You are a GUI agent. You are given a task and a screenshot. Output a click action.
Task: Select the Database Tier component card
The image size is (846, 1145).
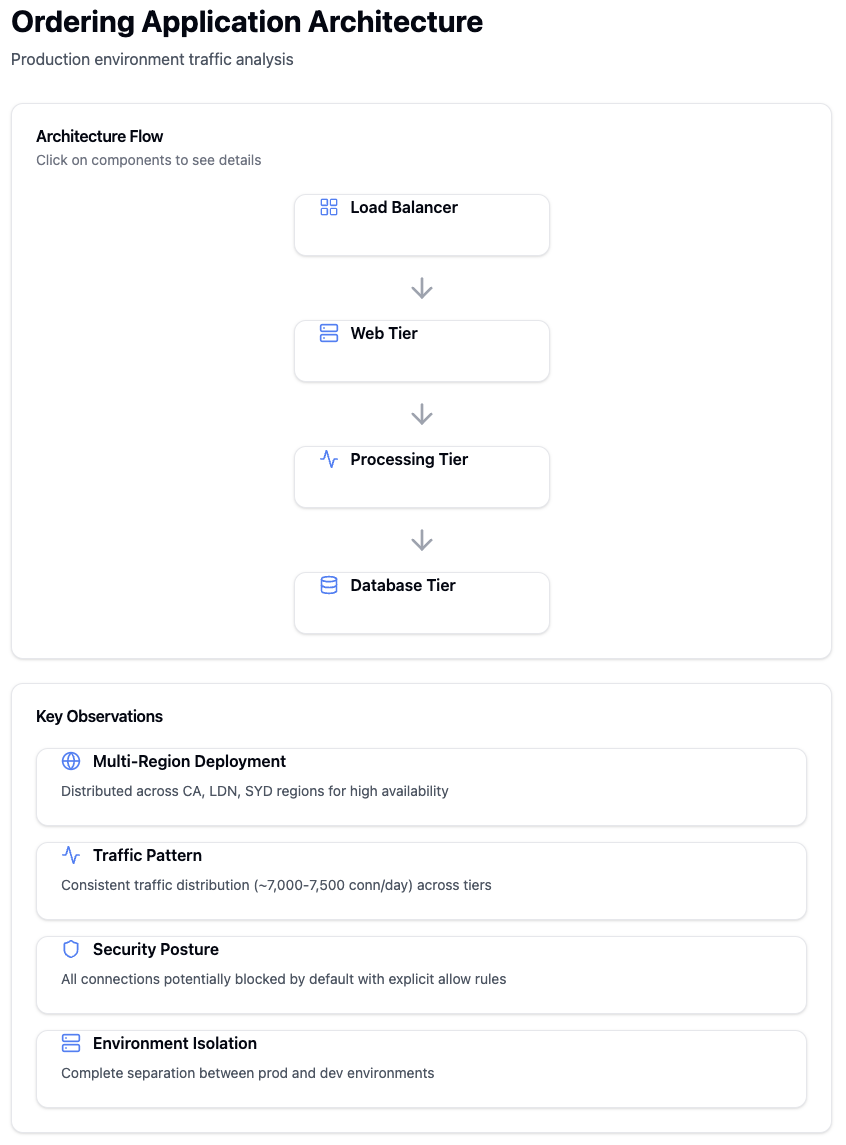pos(422,603)
